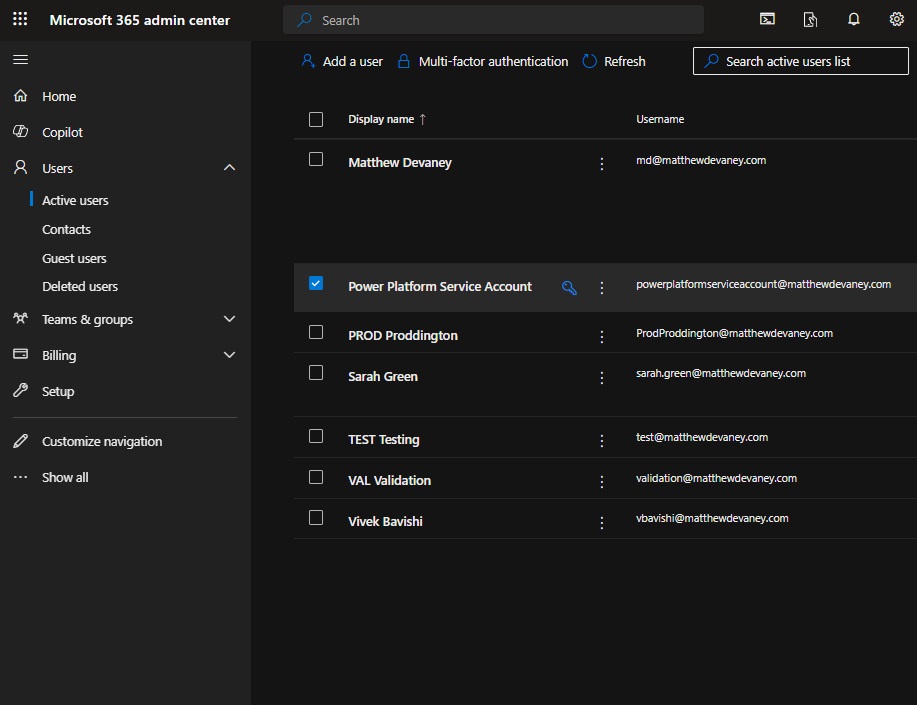Screen dimensions: 917x705
Task: Click Microsoft 365 admin center title
Action: pos(139,20)
